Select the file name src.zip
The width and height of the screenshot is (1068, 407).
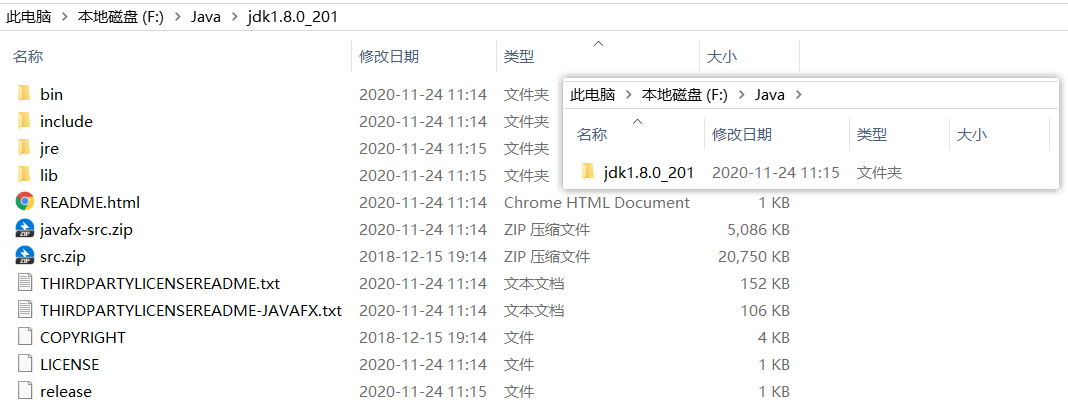63,257
